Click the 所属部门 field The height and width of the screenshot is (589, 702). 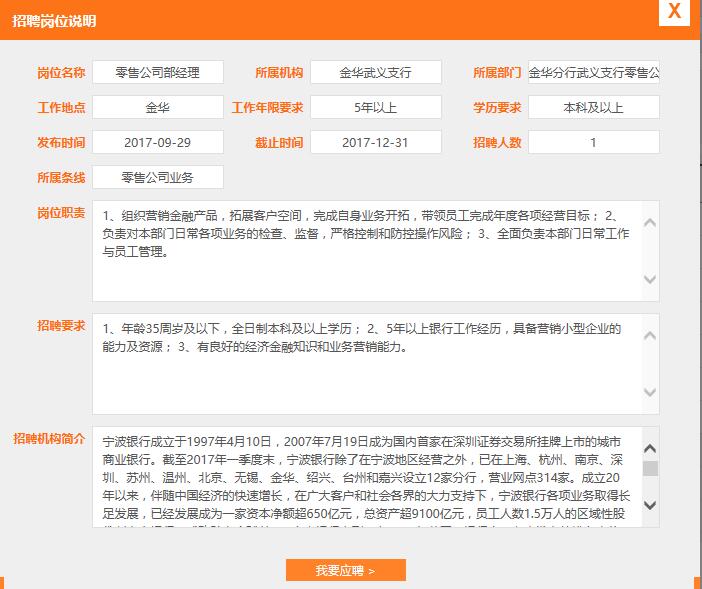point(593,73)
